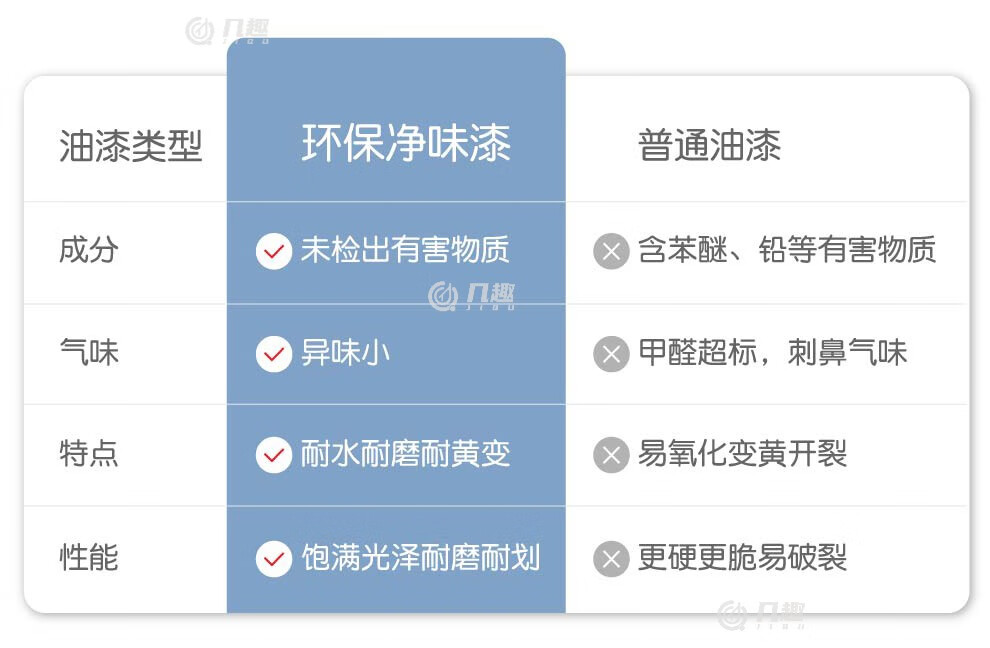Click the 几趣 watermark in table center
The height and width of the screenshot is (648, 990).
point(471,296)
